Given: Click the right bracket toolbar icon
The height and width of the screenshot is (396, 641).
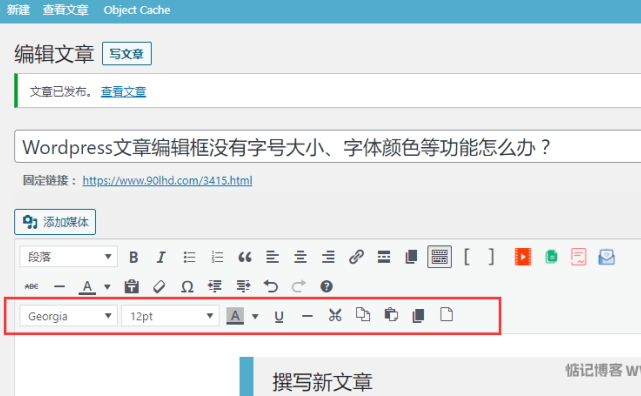Looking at the screenshot, I should (491, 257).
